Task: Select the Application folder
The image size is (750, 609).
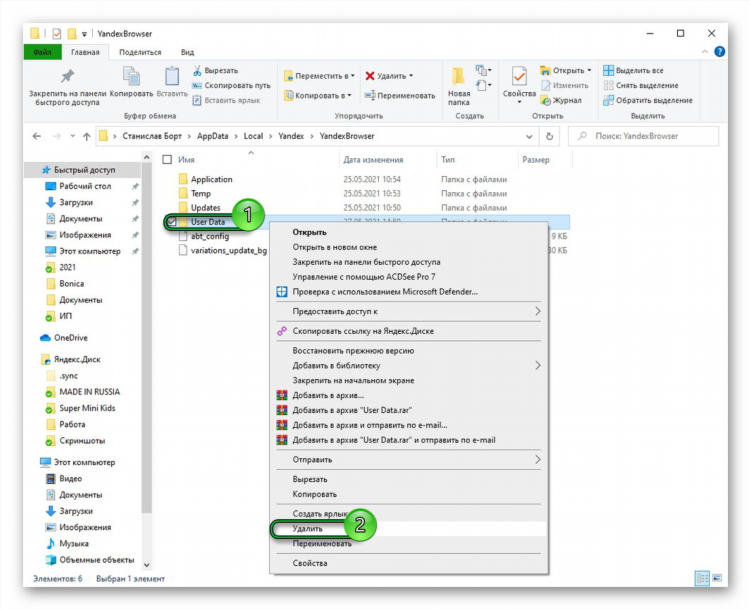Action: pyautogui.click(x=211, y=179)
